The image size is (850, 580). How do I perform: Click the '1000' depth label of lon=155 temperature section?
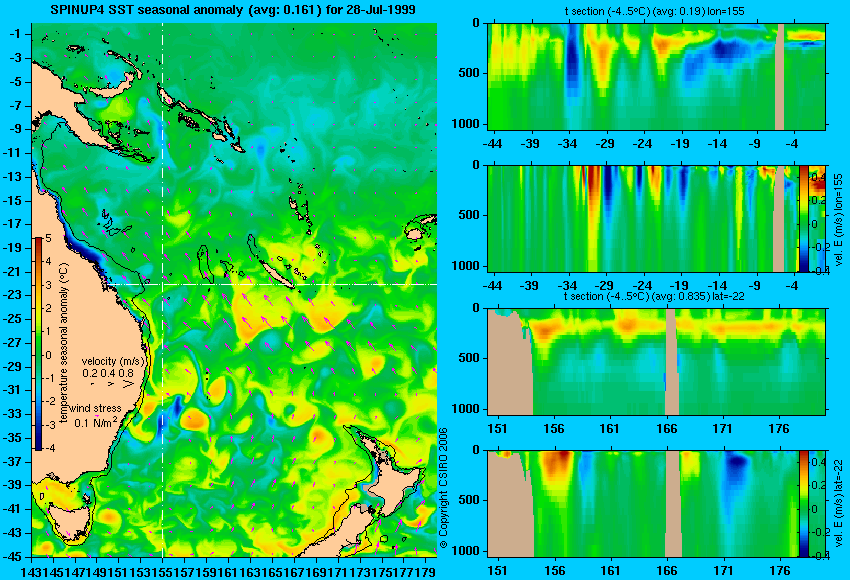465,124
